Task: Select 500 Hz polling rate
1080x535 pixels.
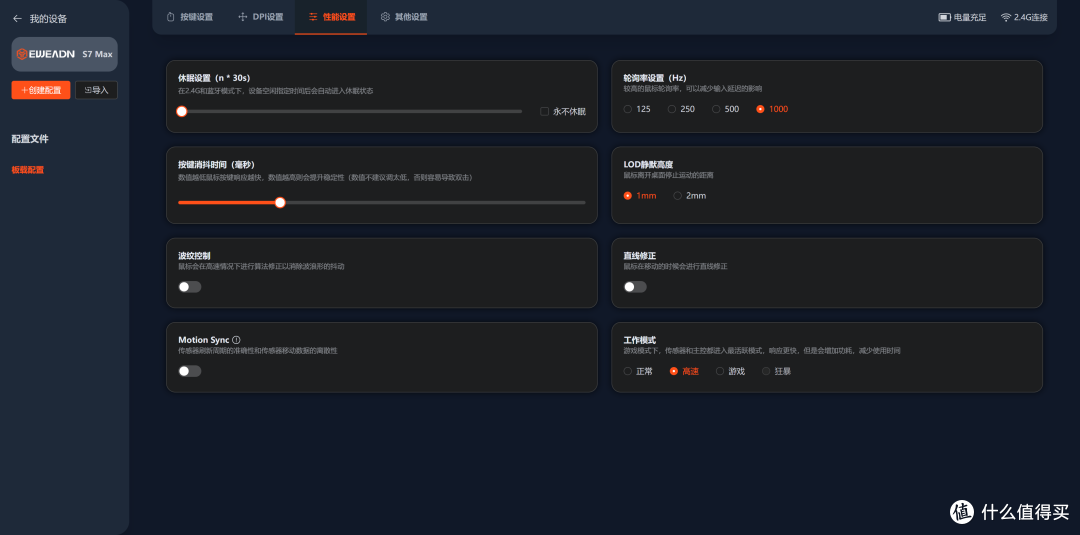Action: tap(716, 109)
